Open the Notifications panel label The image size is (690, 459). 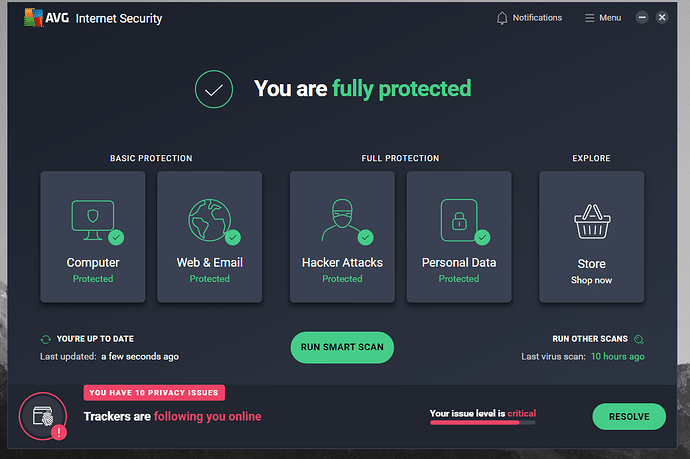(537, 18)
